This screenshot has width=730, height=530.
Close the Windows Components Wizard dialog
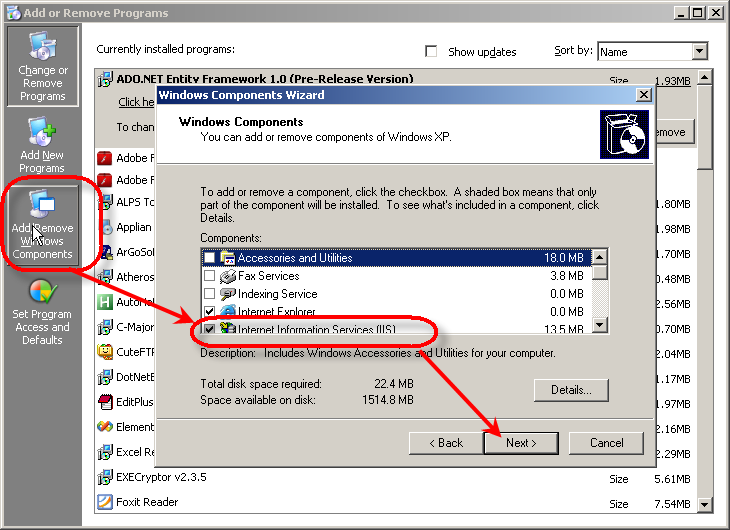click(643, 95)
